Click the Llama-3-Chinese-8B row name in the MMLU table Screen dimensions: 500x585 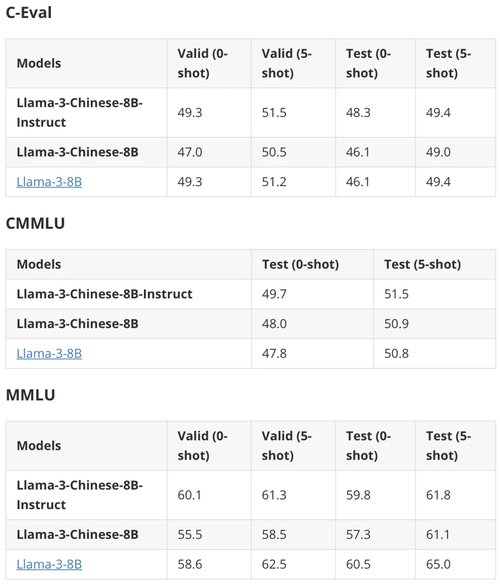pyautogui.click(x=78, y=534)
